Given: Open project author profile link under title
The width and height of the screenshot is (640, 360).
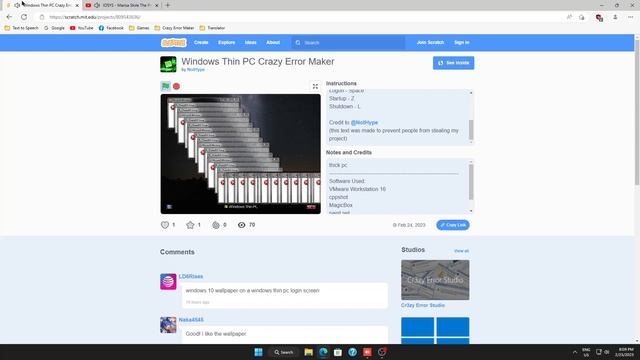Looking at the screenshot, I should (196, 70).
